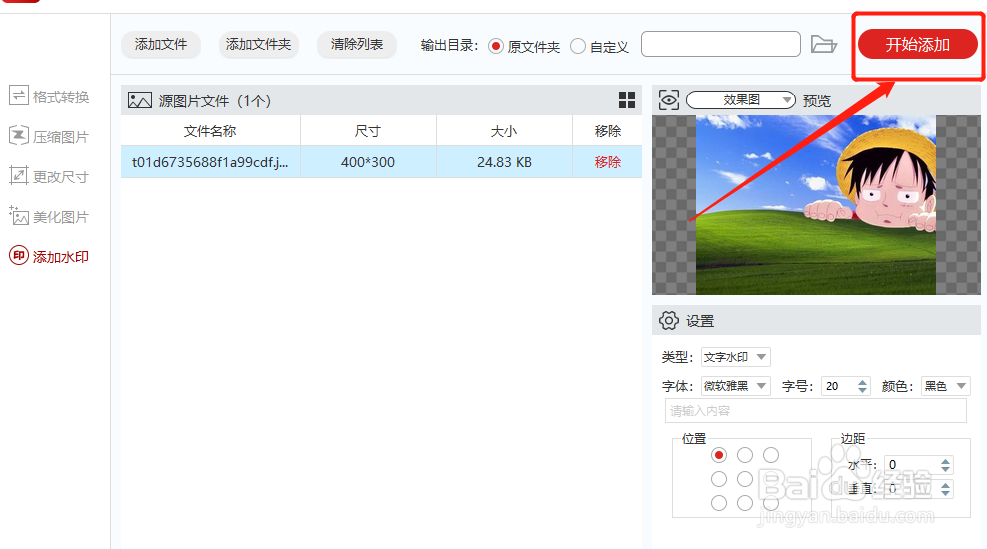987x549 pixels.
Task: Increase vertical margin with up arrow
Action: point(945,485)
